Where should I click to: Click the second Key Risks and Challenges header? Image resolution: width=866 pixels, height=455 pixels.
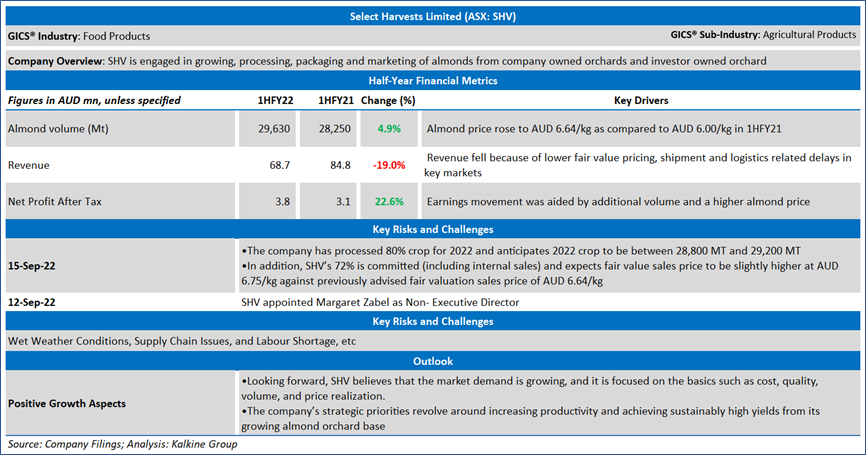click(x=432, y=321)
